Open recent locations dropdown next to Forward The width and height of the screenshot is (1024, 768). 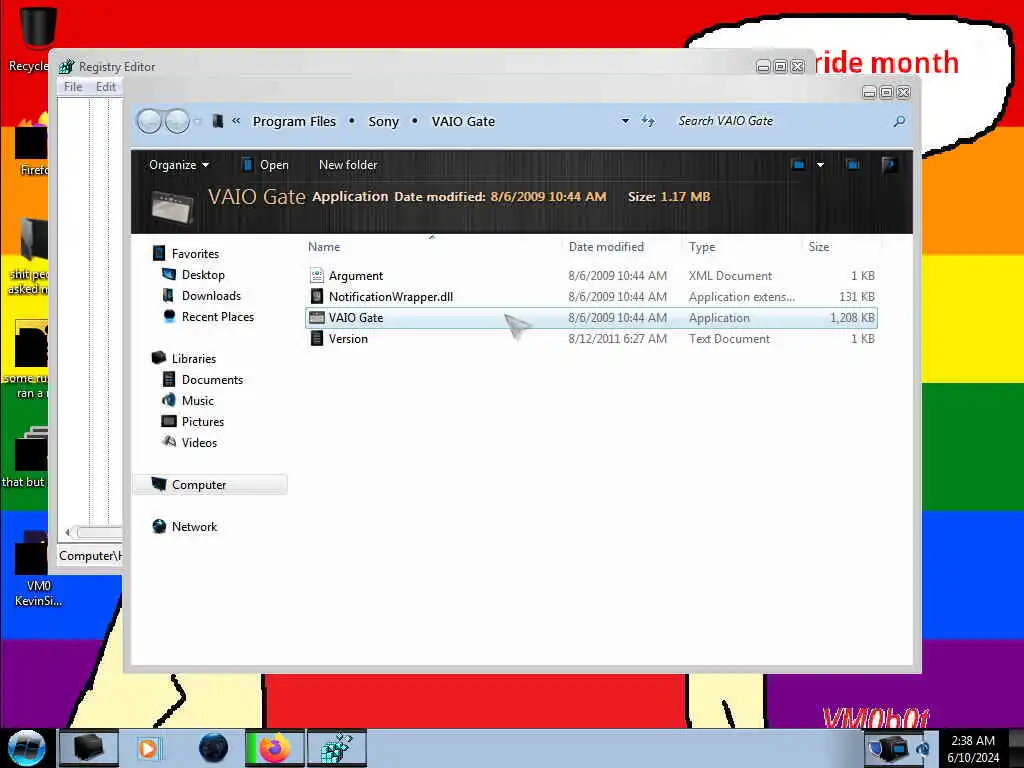pos(197,121)
